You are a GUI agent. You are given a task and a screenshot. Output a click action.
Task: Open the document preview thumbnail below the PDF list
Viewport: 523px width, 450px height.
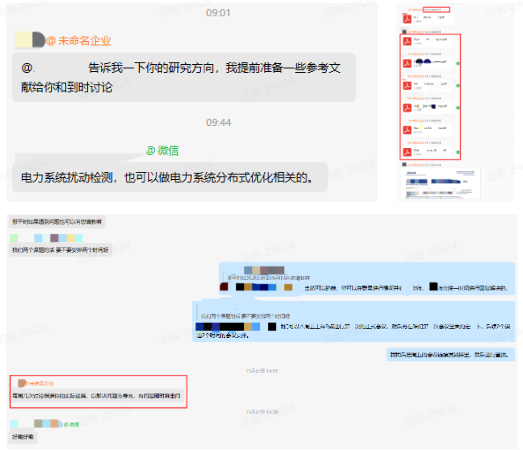point(441,183)
